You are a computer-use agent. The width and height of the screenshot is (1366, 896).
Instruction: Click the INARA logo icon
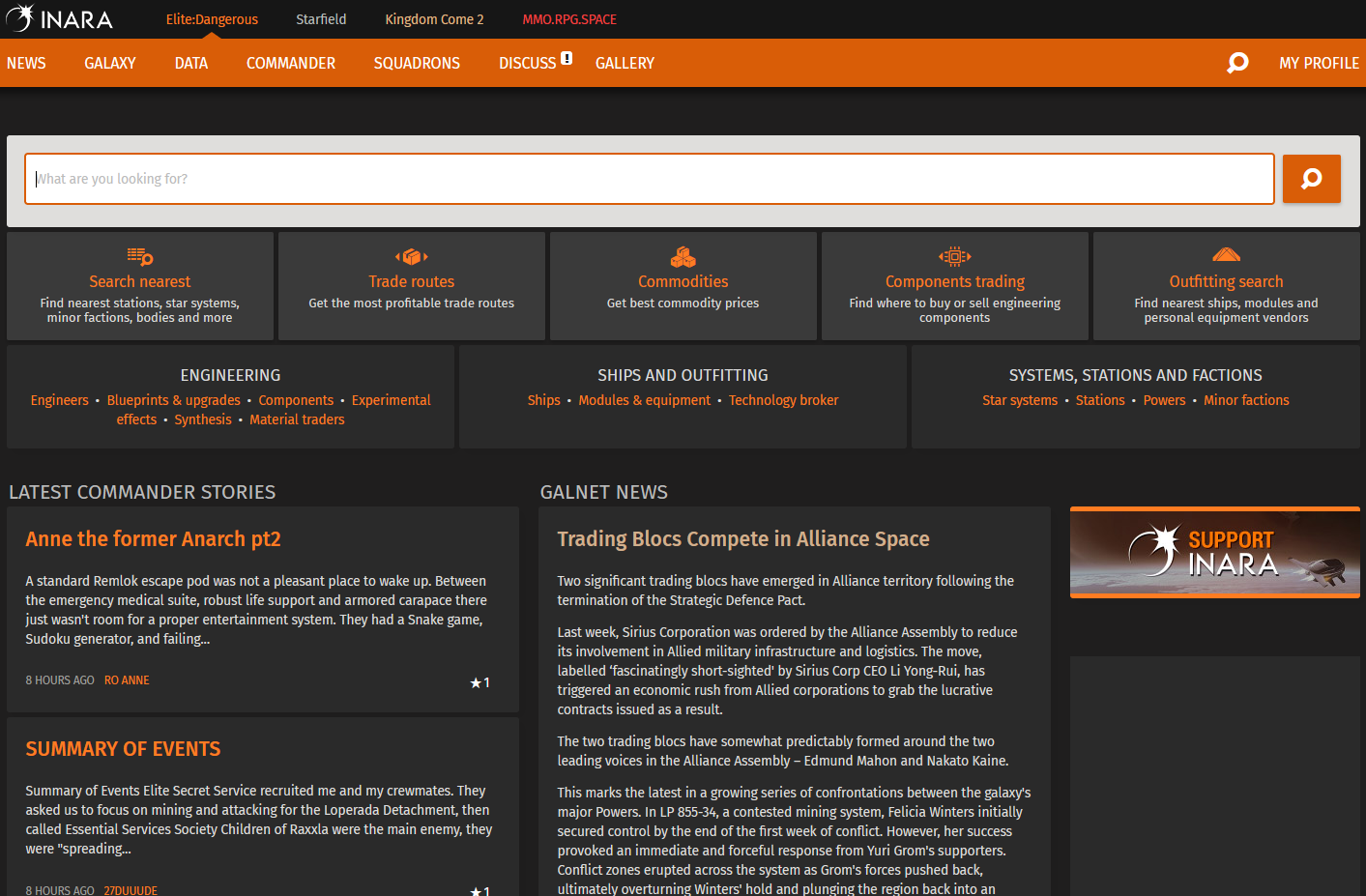[x=19, y=18]
